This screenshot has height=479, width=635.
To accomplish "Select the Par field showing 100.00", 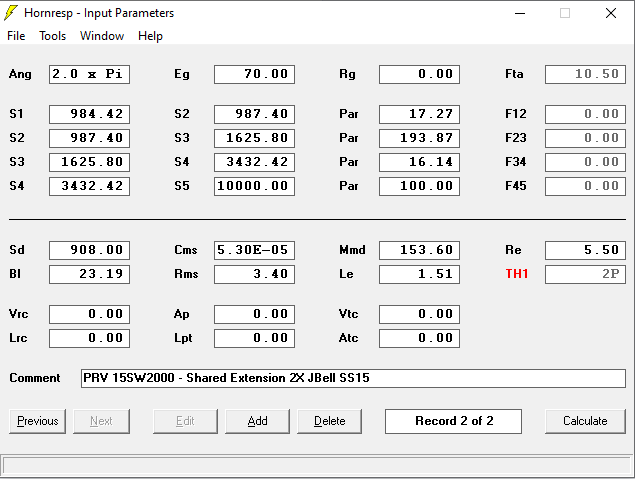I will [x=420, y=186].
